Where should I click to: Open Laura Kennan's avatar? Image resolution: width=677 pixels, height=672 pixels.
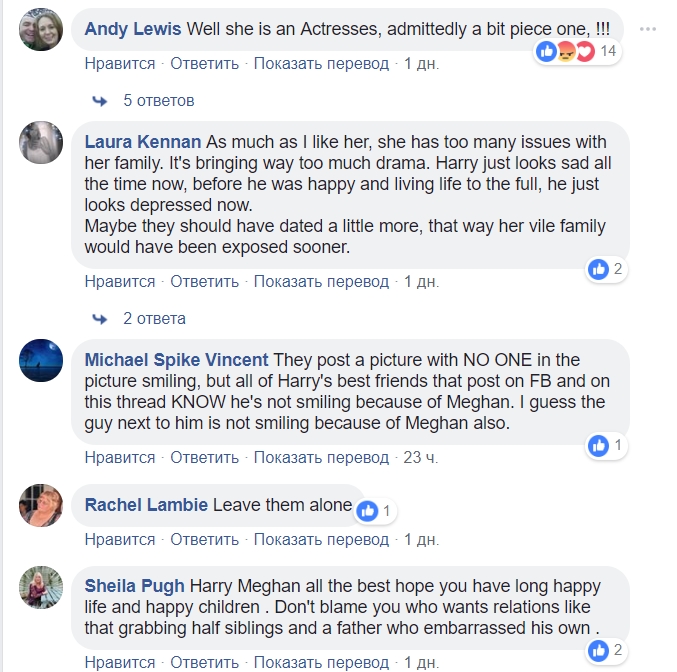(x=41, y=143)
